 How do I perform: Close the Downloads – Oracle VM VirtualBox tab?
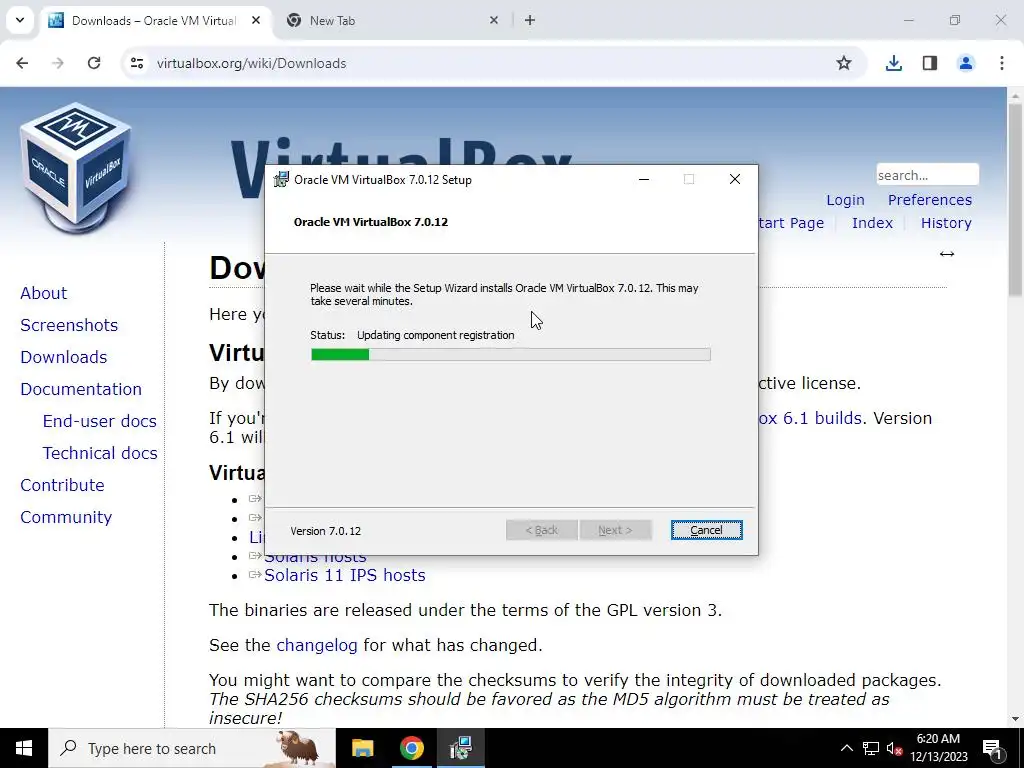[256, 20]
